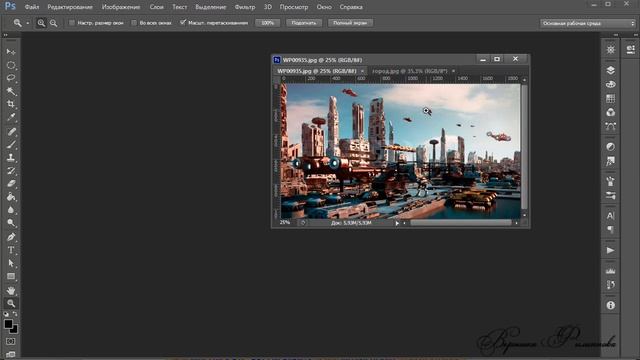The height and width of the screenshot is (360, 640).
Task: Select the Magic Wand tool
Action: point(11,91)
